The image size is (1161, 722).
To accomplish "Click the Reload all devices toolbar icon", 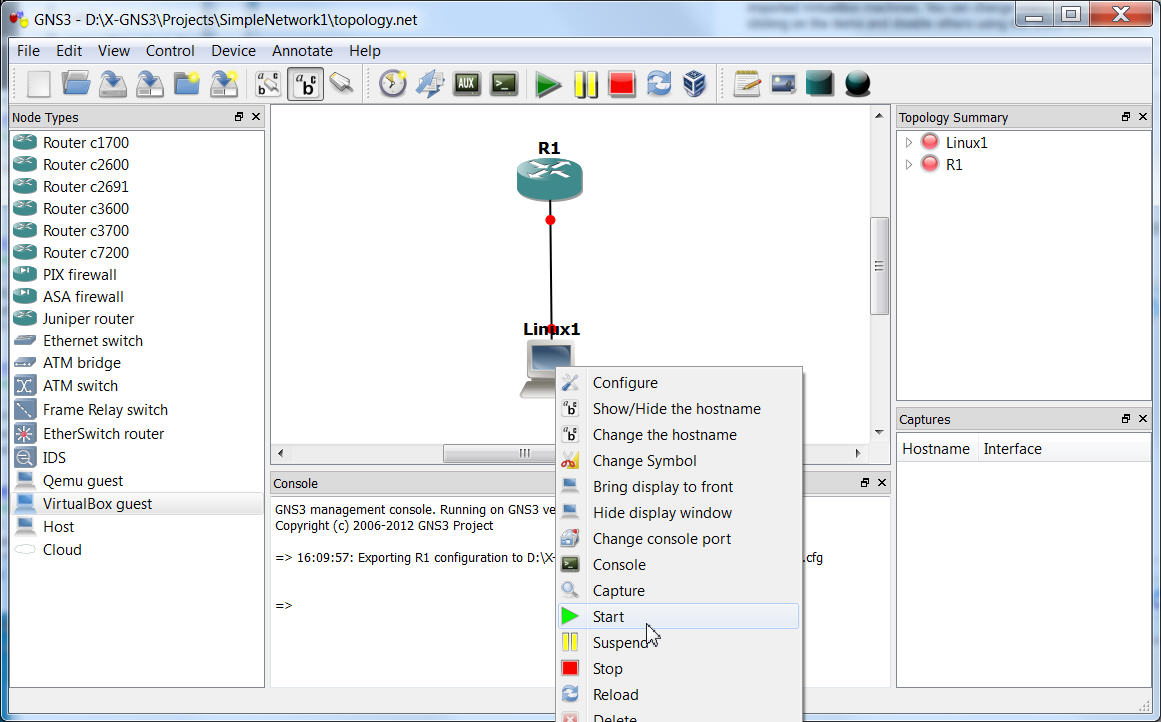I will 658,84.
